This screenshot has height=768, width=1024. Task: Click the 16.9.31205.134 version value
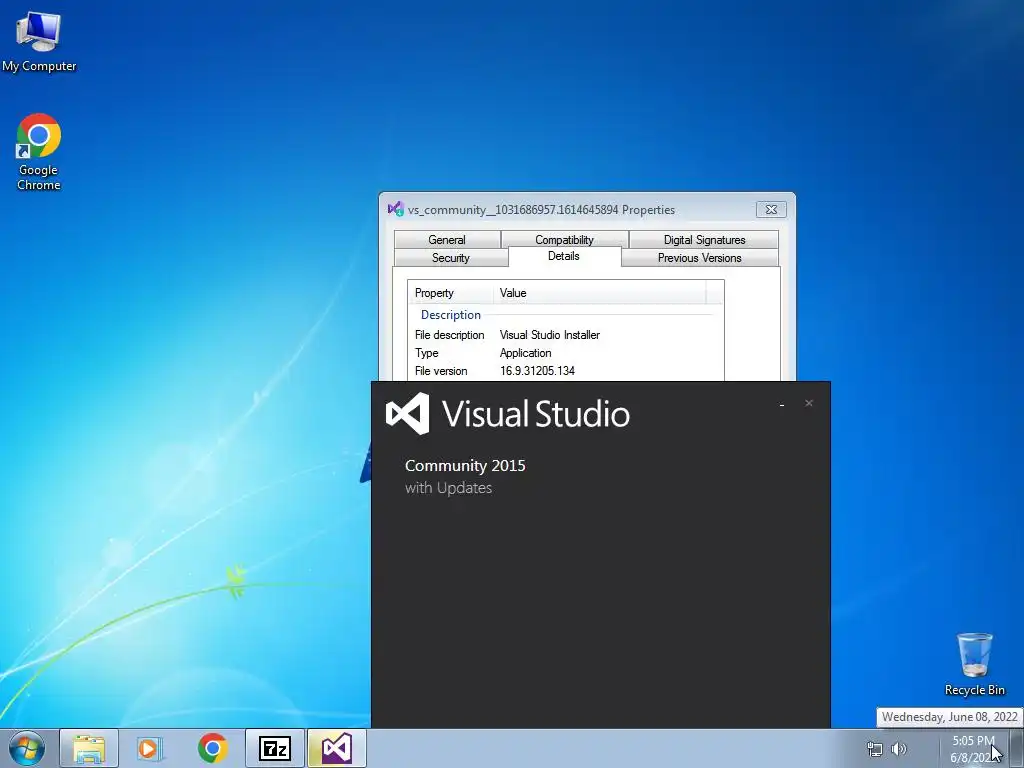click(537, 371)
